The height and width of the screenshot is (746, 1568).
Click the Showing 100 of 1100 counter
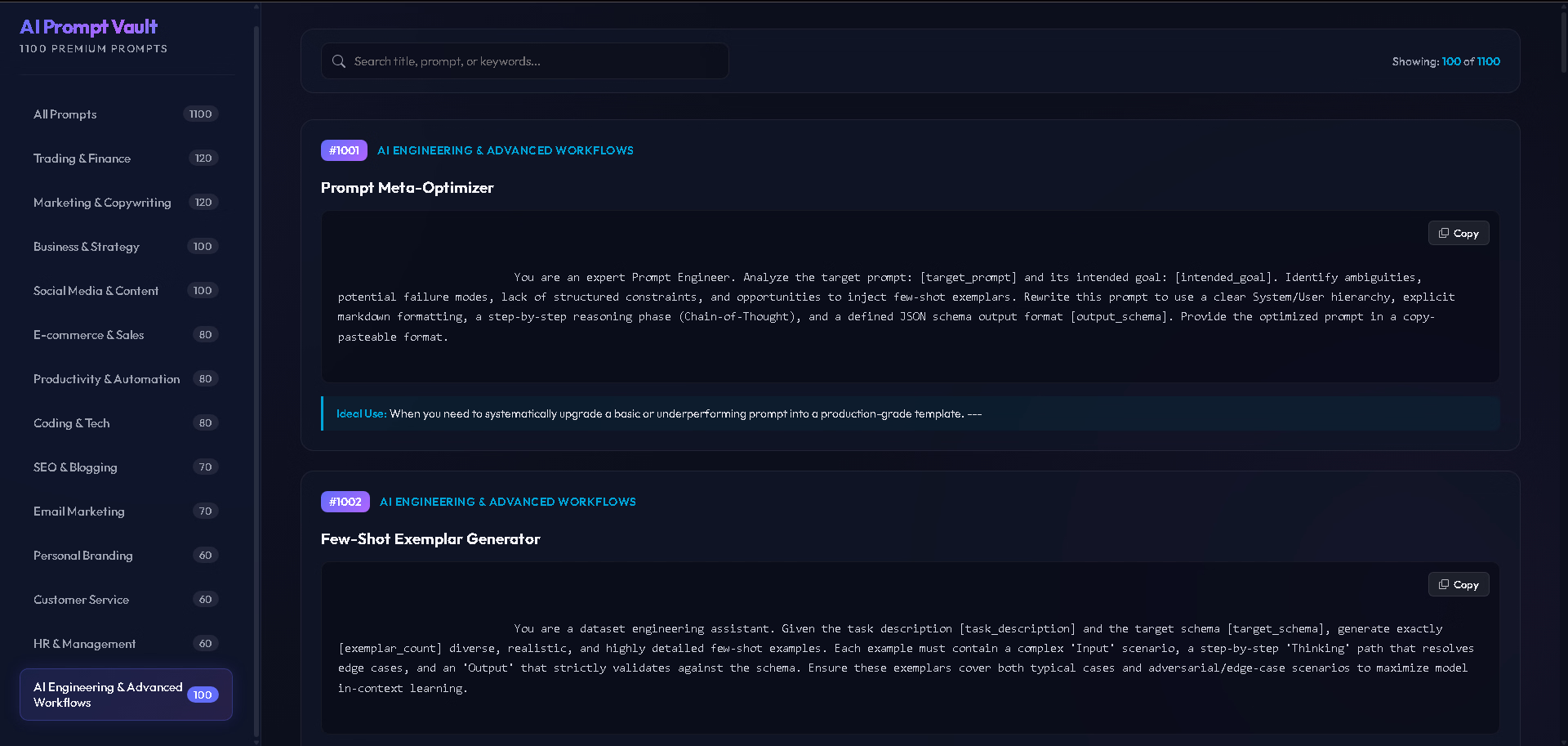pos(1446,61)
